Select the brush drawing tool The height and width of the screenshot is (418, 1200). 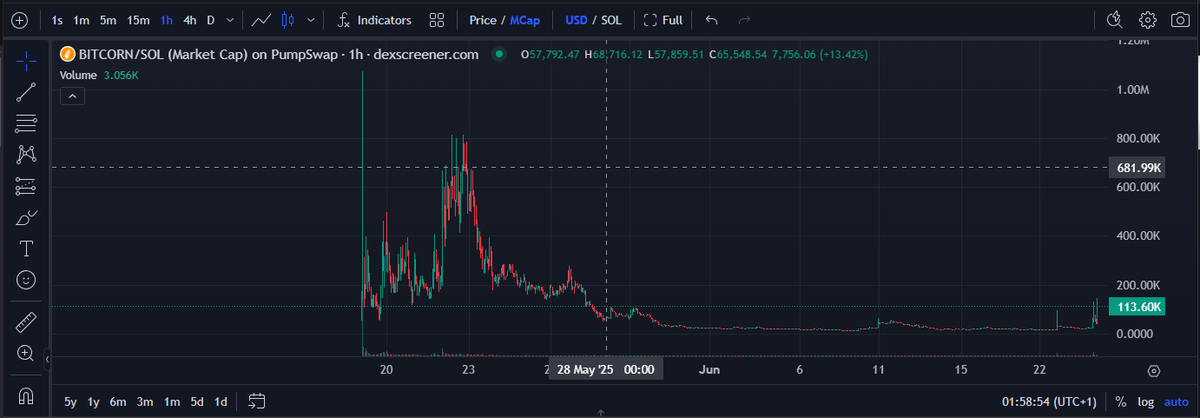tap(26, 217)
